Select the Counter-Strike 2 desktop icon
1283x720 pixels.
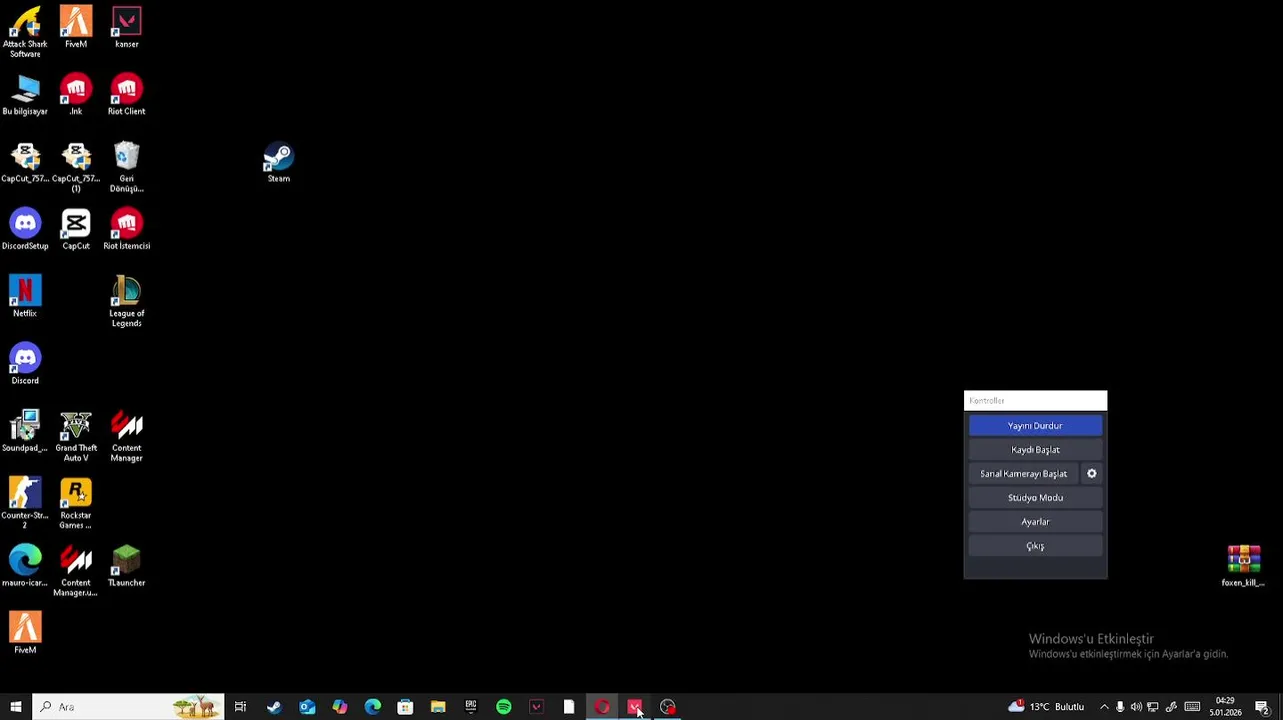[x=25, y=503]
